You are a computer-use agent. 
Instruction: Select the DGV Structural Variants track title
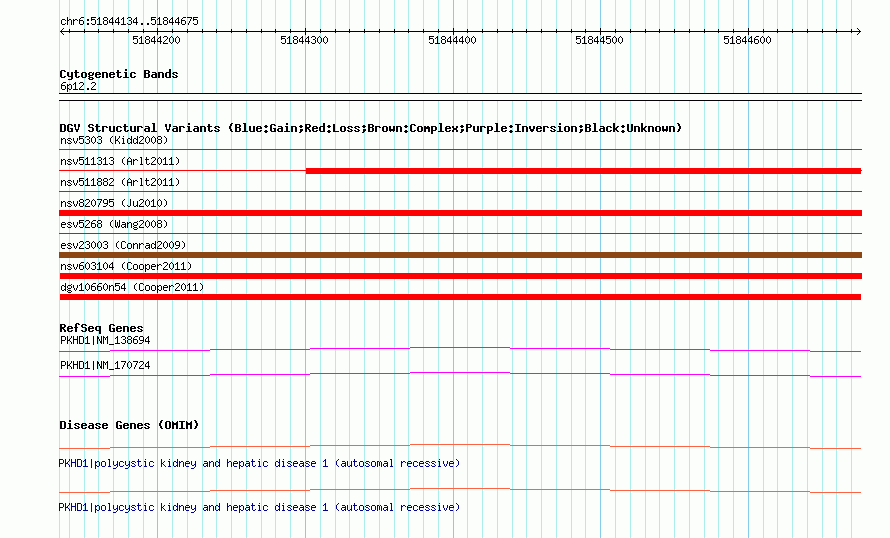[x=370, y=128]
